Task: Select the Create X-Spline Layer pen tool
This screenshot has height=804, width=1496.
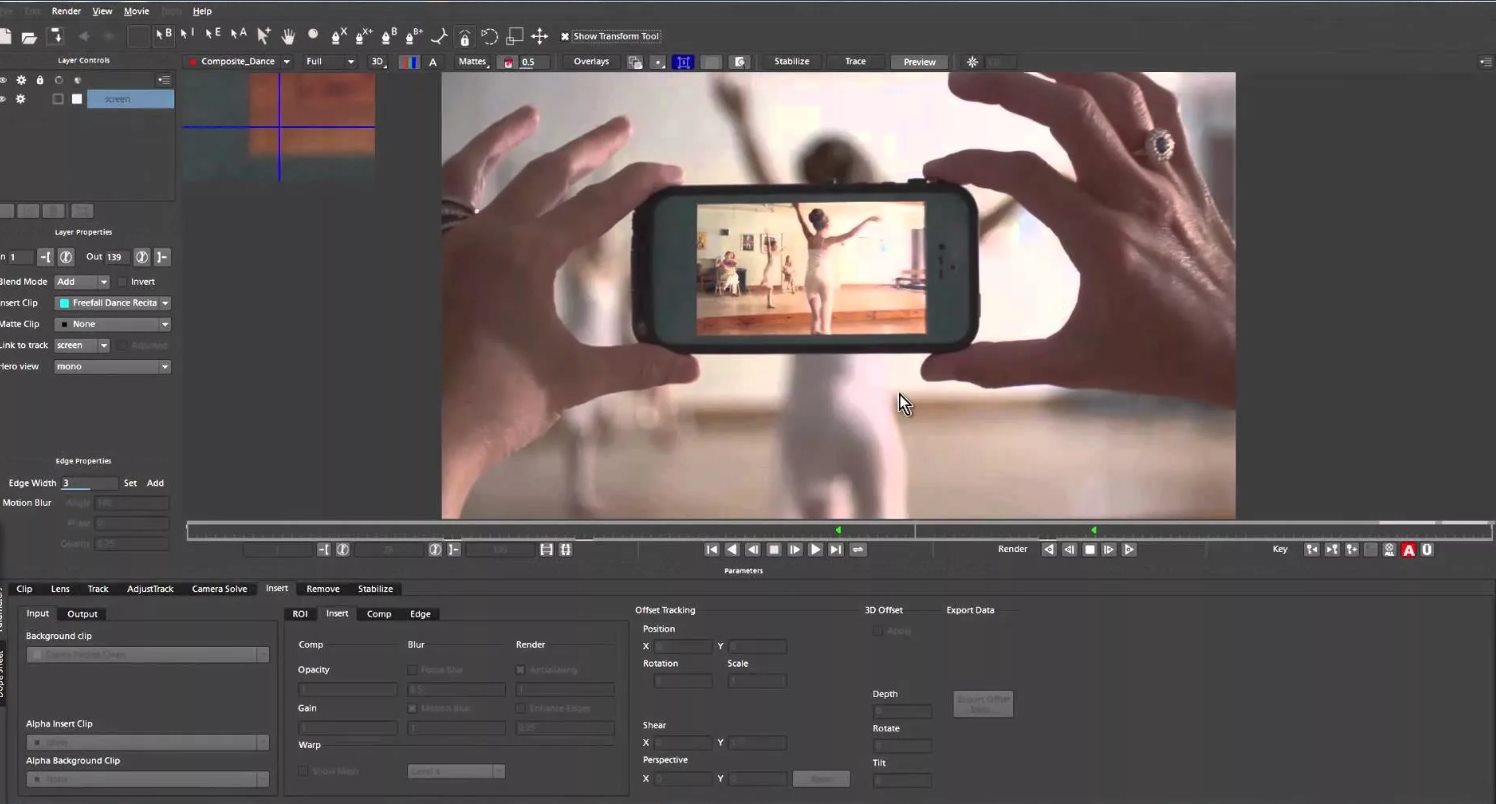Action: point(339,36)
